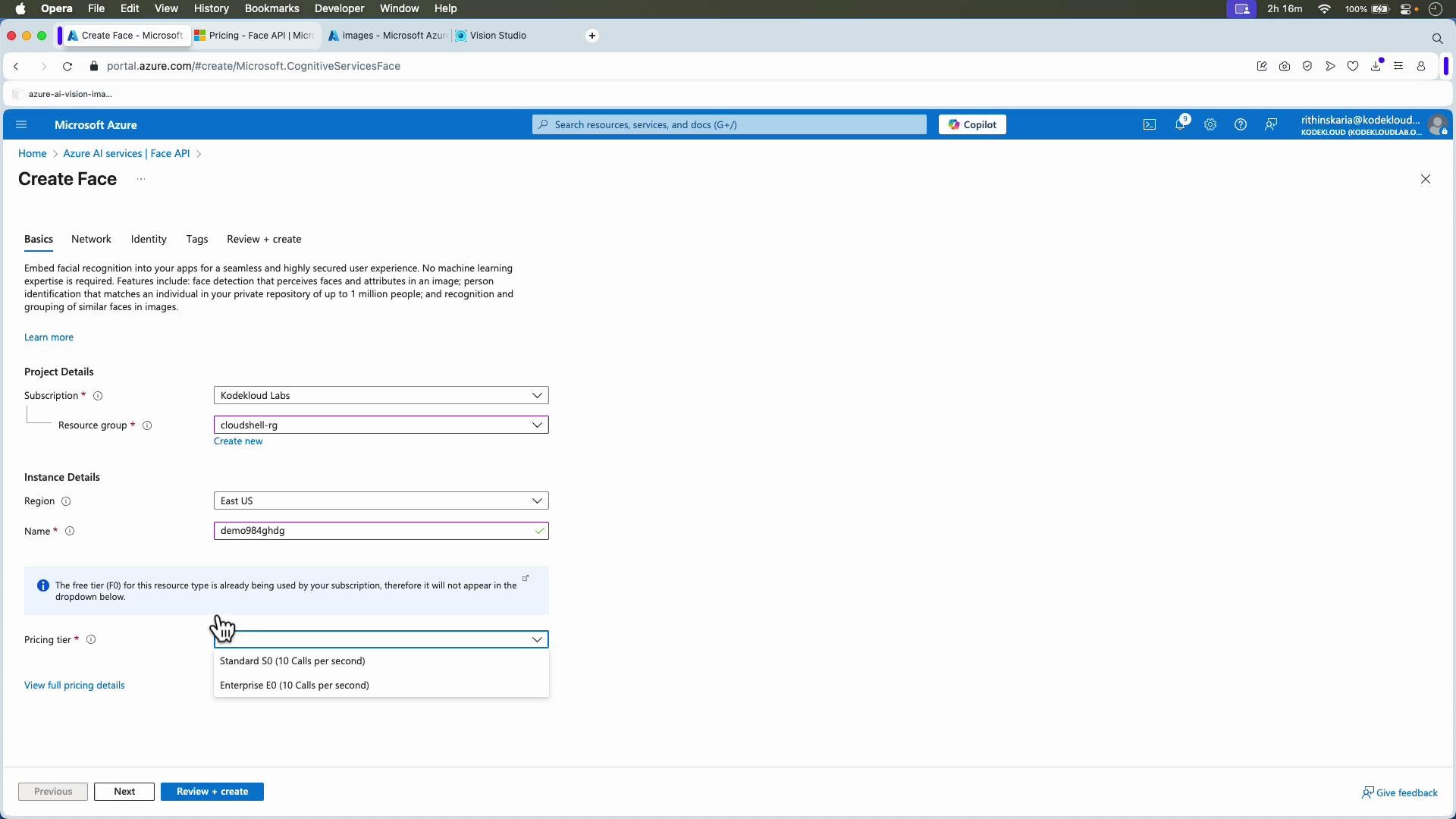Click the Next button
The height and width of the screenshot is (819, 1456).
(x=124, y=792)
